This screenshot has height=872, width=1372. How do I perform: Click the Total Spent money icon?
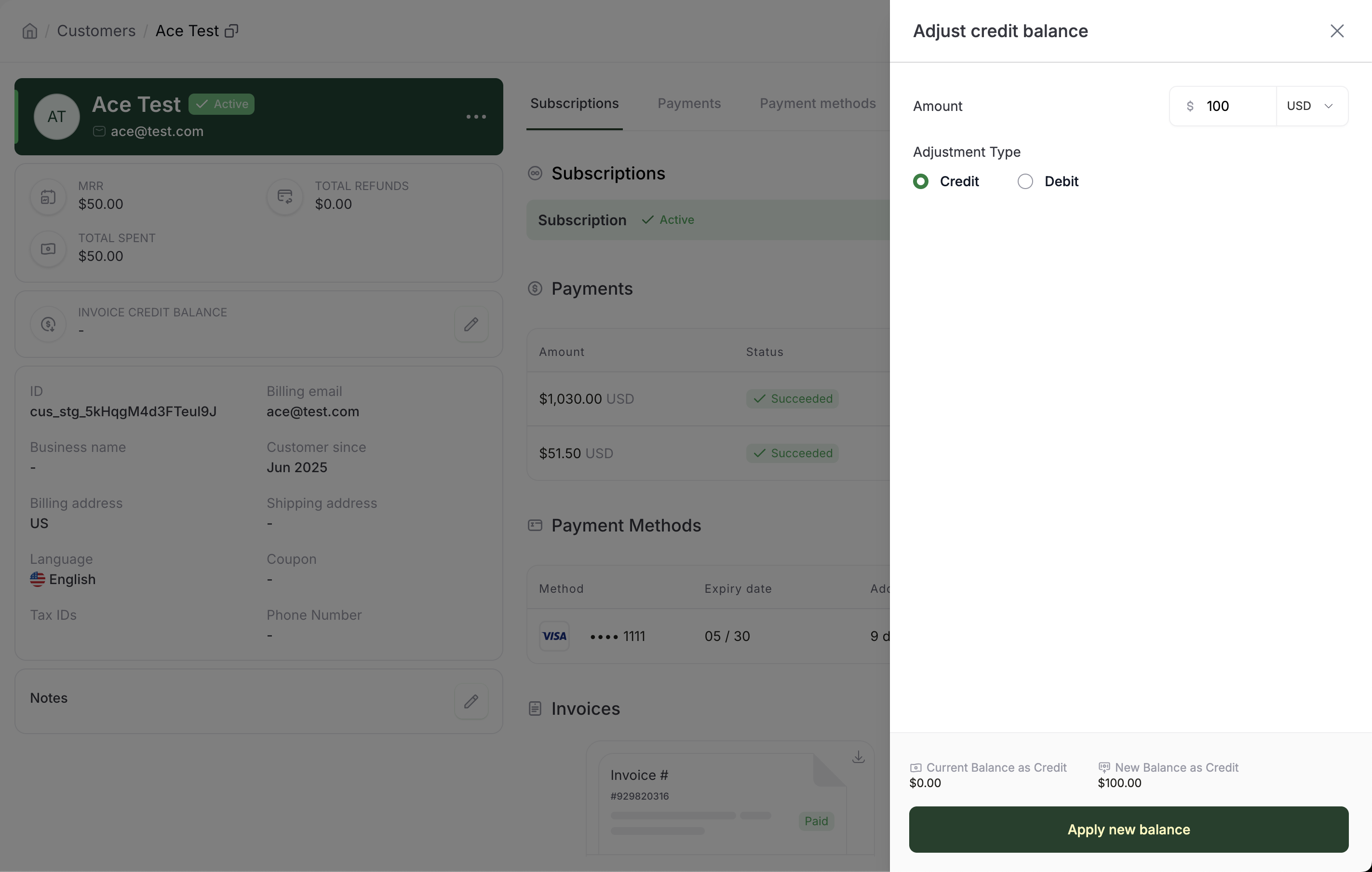48,249
